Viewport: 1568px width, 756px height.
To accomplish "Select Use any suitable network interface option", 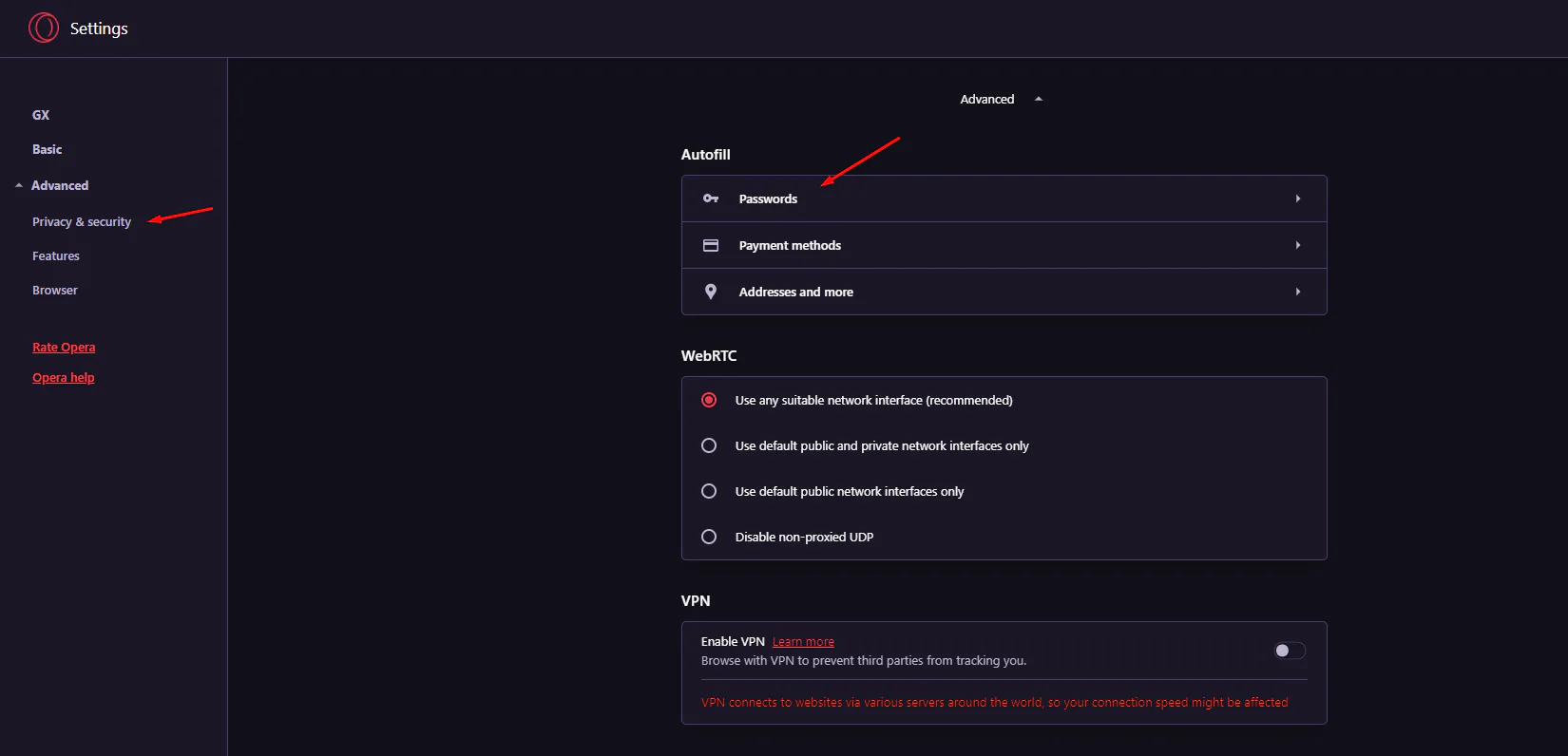I will pos(709,400).
